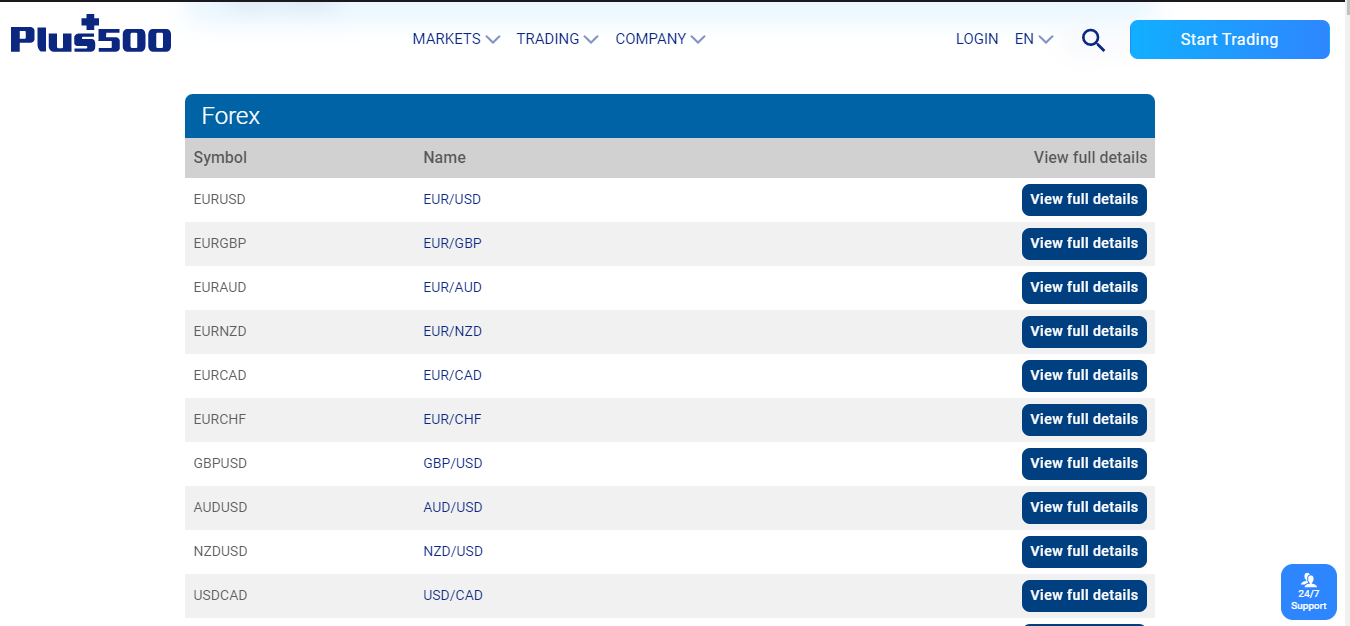1350x626 pixels.
Task: Expand the MARKETS menu
Action: pyautogui.click(x=456, y=39)
